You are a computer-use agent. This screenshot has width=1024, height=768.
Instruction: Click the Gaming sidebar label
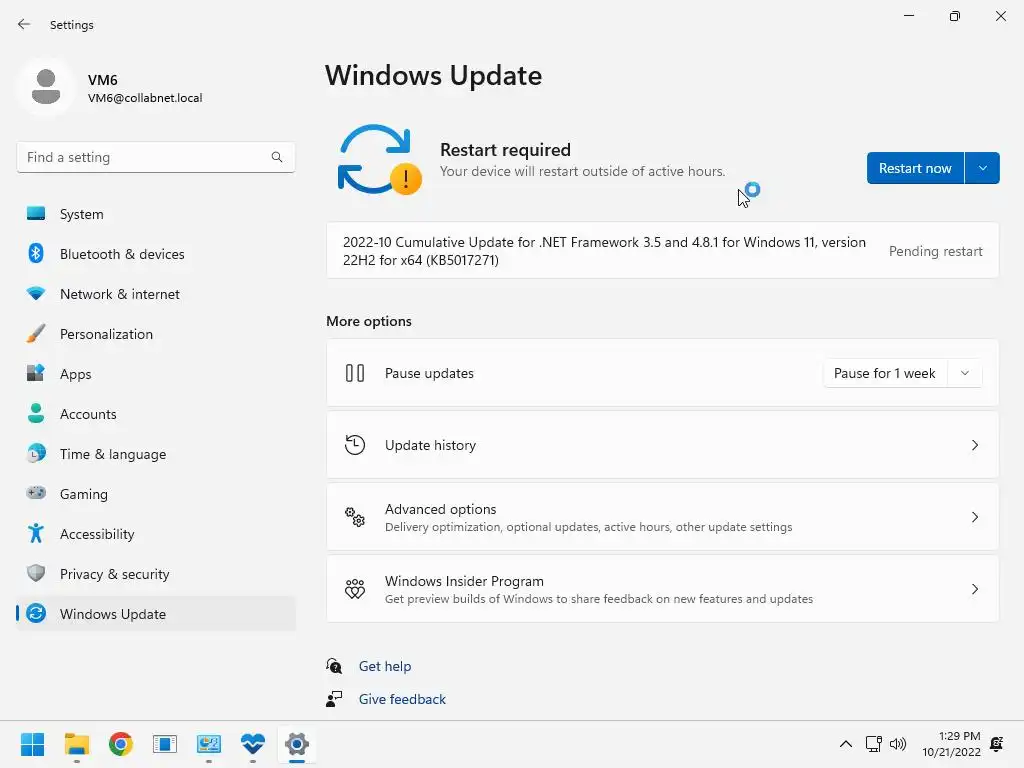click(x=84, y=494)
